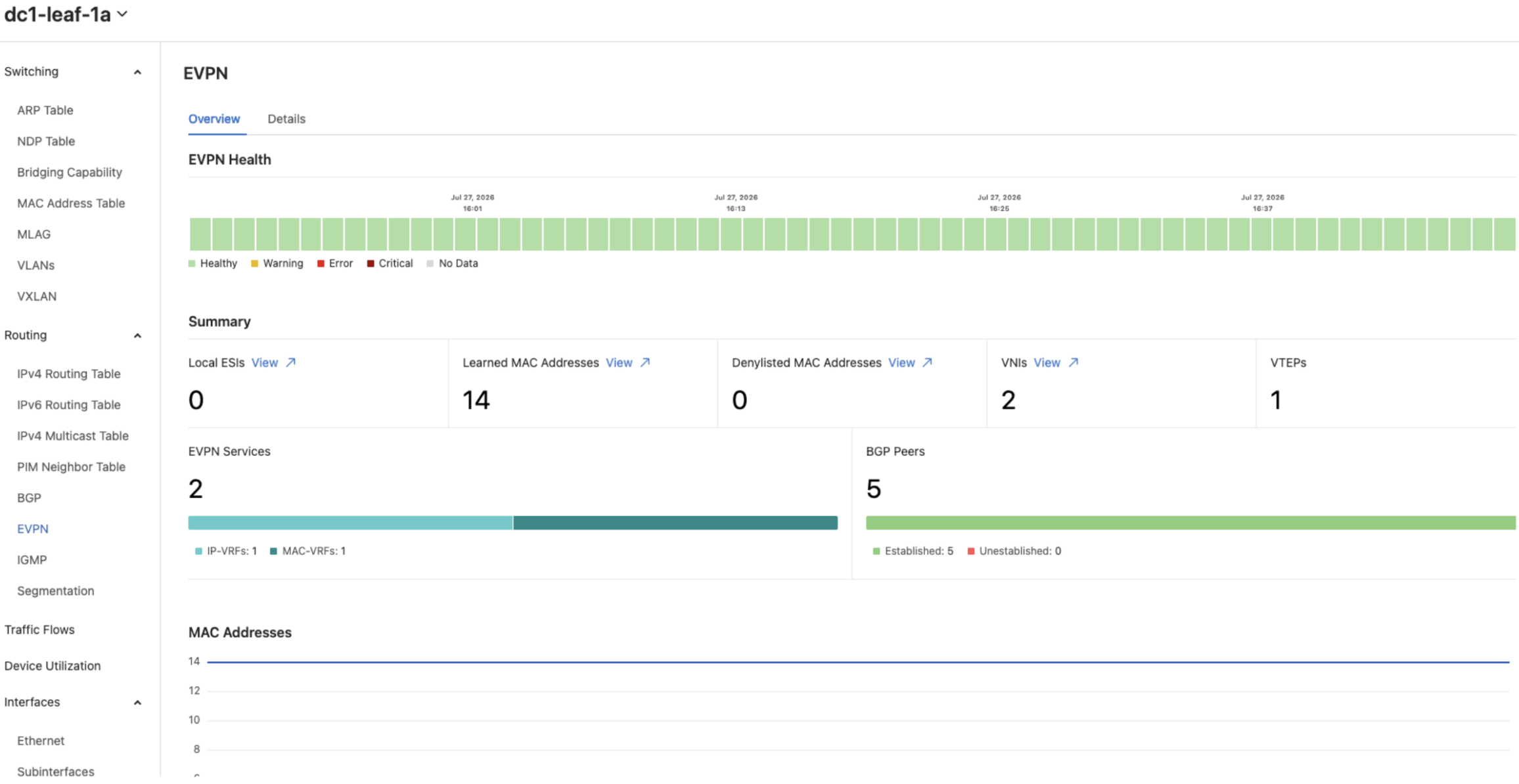Switch to the Details tab

coord(286,119)
